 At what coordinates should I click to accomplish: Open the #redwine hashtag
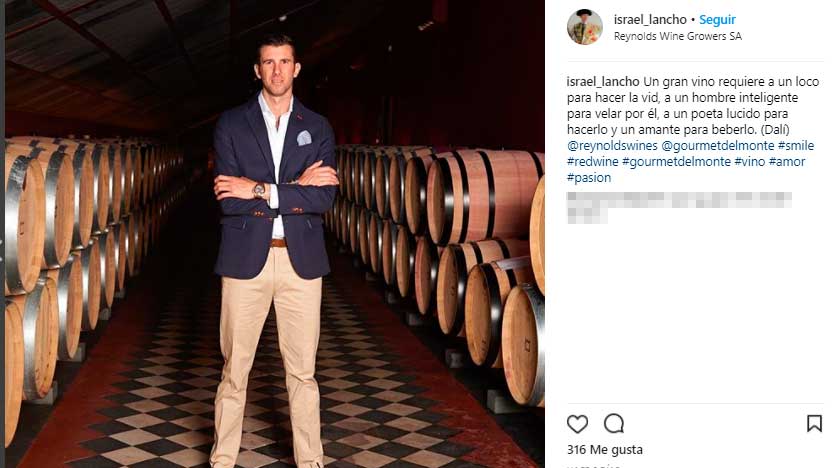tap(592, 161)
